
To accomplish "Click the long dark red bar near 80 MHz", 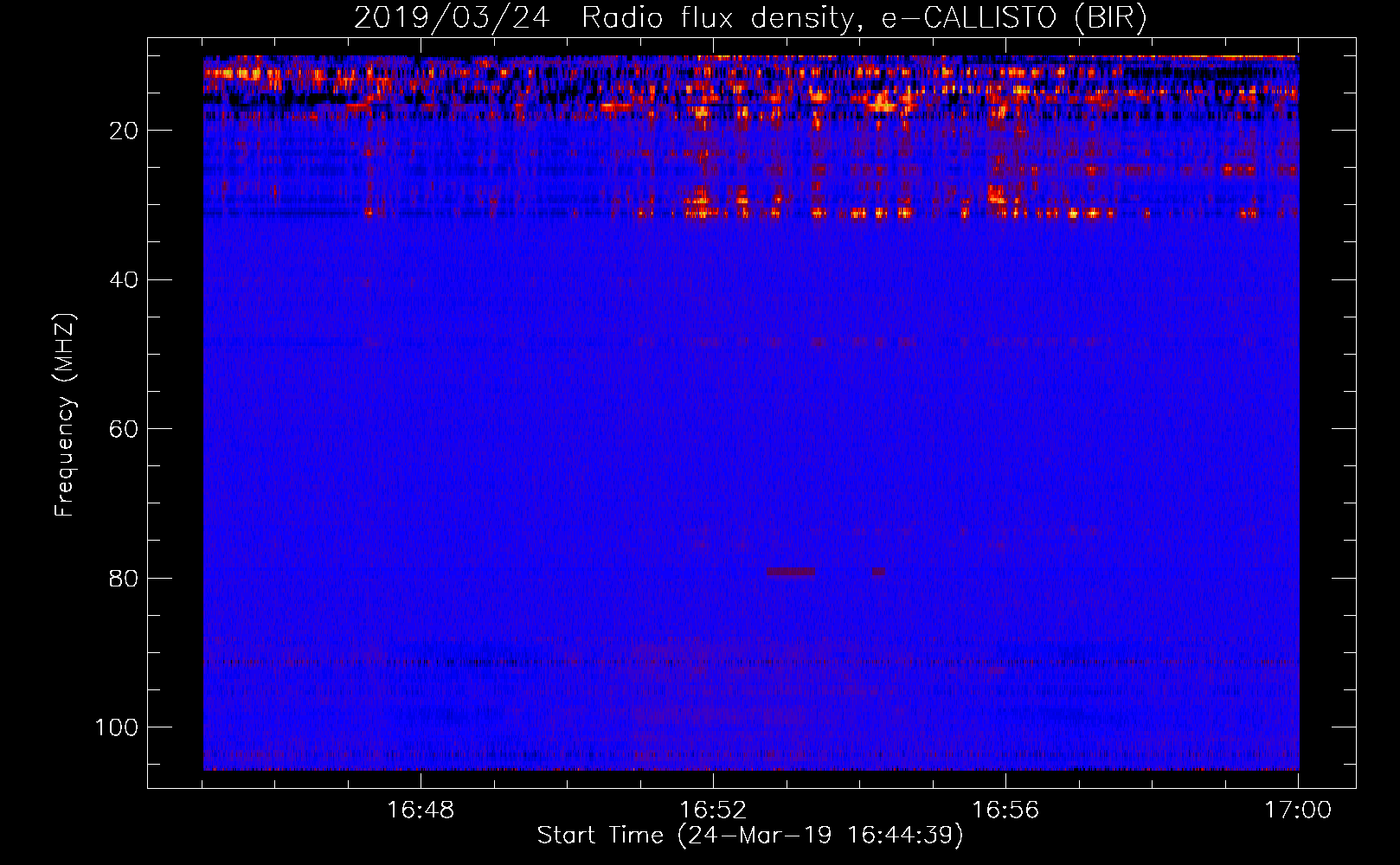I will [790, 572].
